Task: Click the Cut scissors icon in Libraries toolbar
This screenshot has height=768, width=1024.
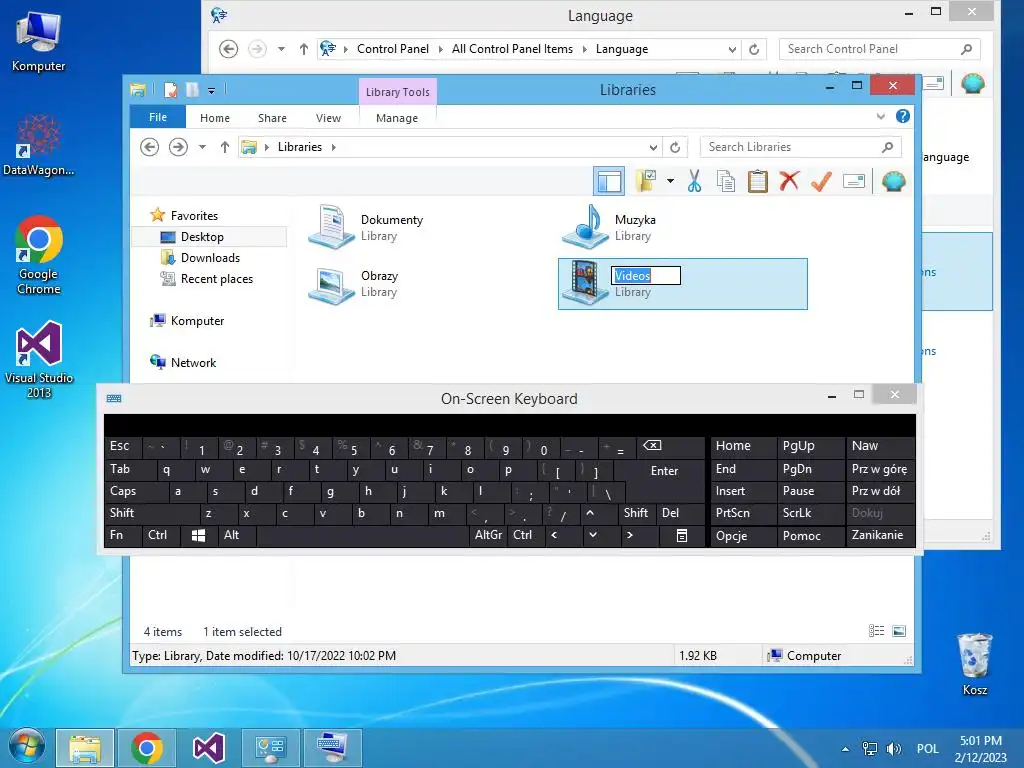Action: (694, 181)
